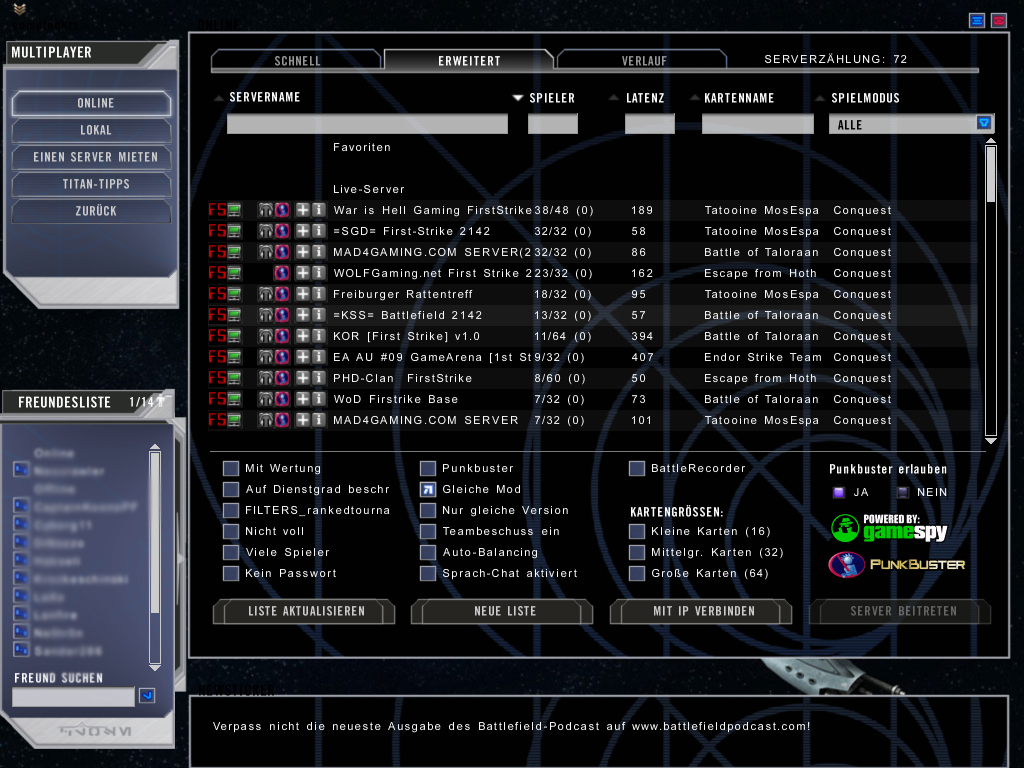
Task: Click server list scroll down arrow
Action: (x=991, y=441)
